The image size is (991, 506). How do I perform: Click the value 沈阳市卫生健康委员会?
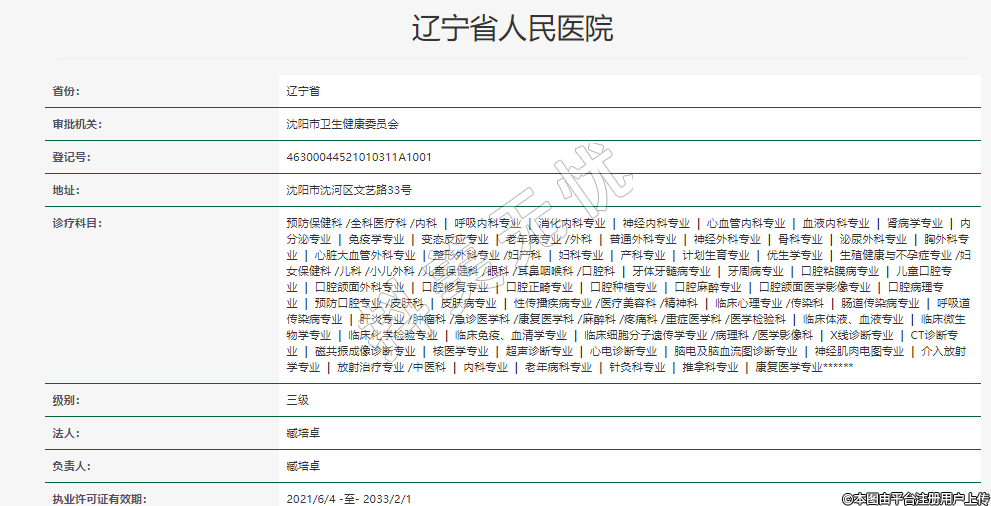coord(342,124)
